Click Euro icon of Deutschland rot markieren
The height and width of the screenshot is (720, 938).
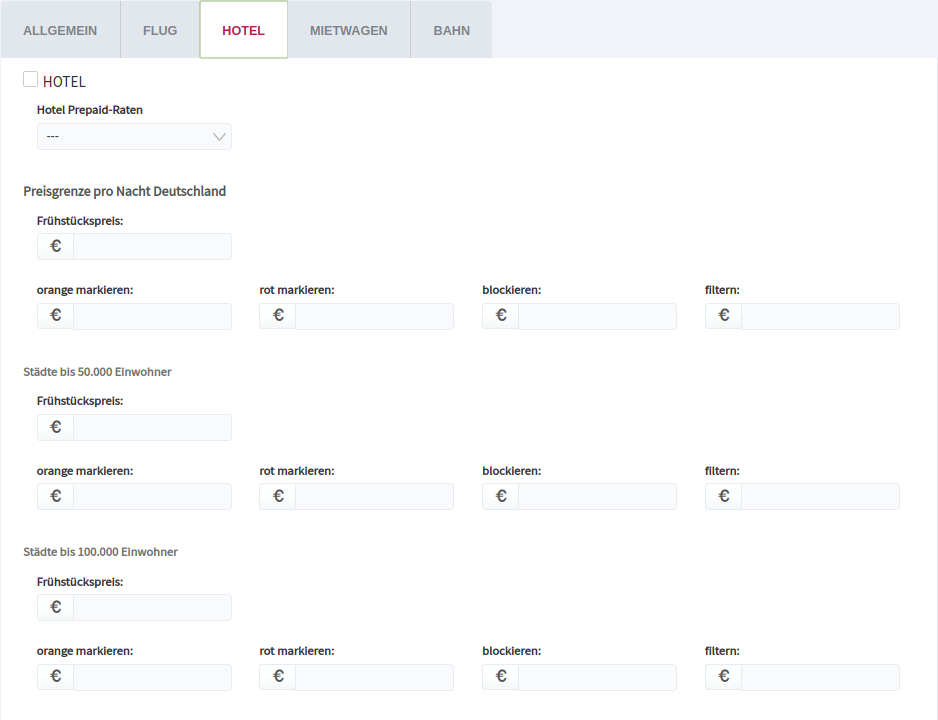click(278, 316)
